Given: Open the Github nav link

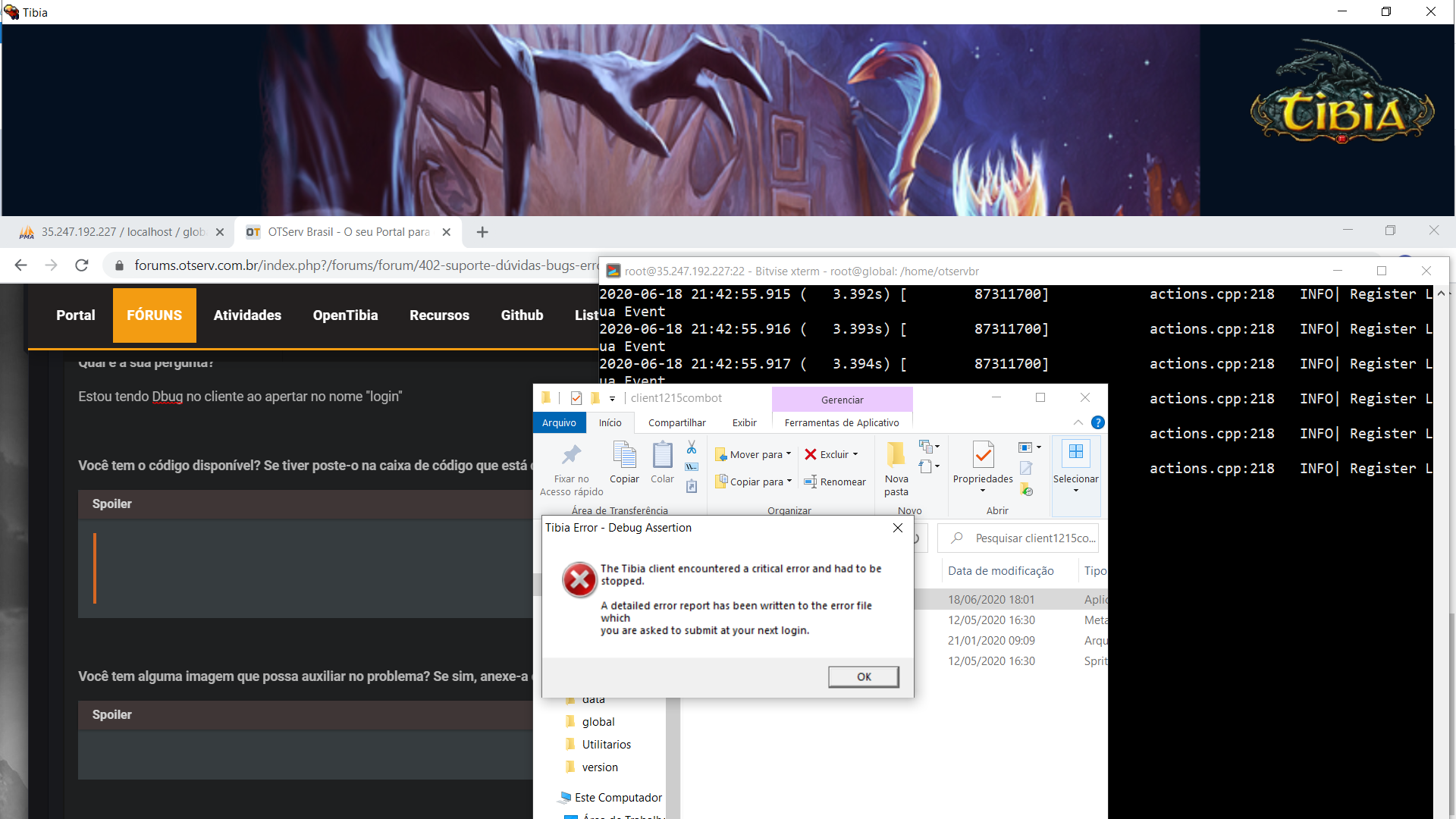Looking at the screenshot, I should 522,315.
